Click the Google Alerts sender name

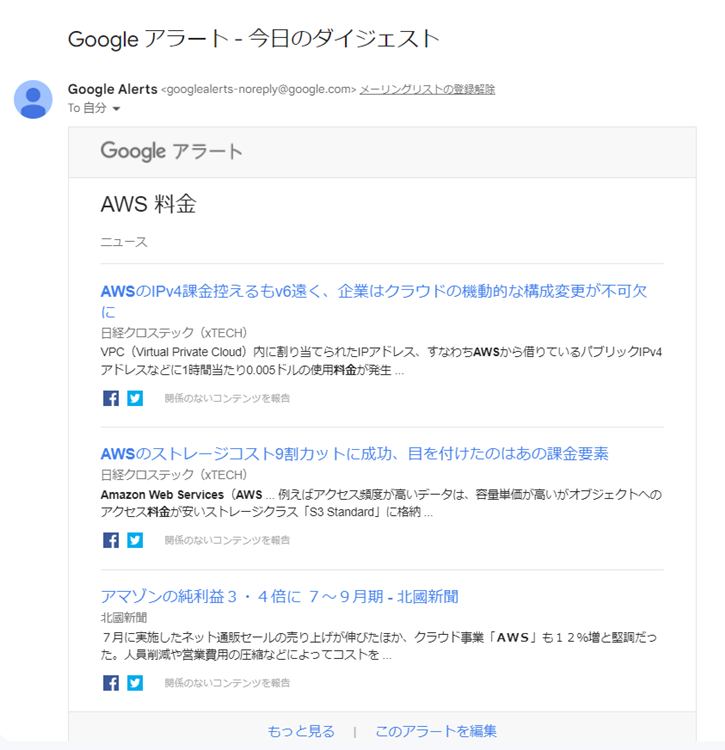[x=112, y=89]
